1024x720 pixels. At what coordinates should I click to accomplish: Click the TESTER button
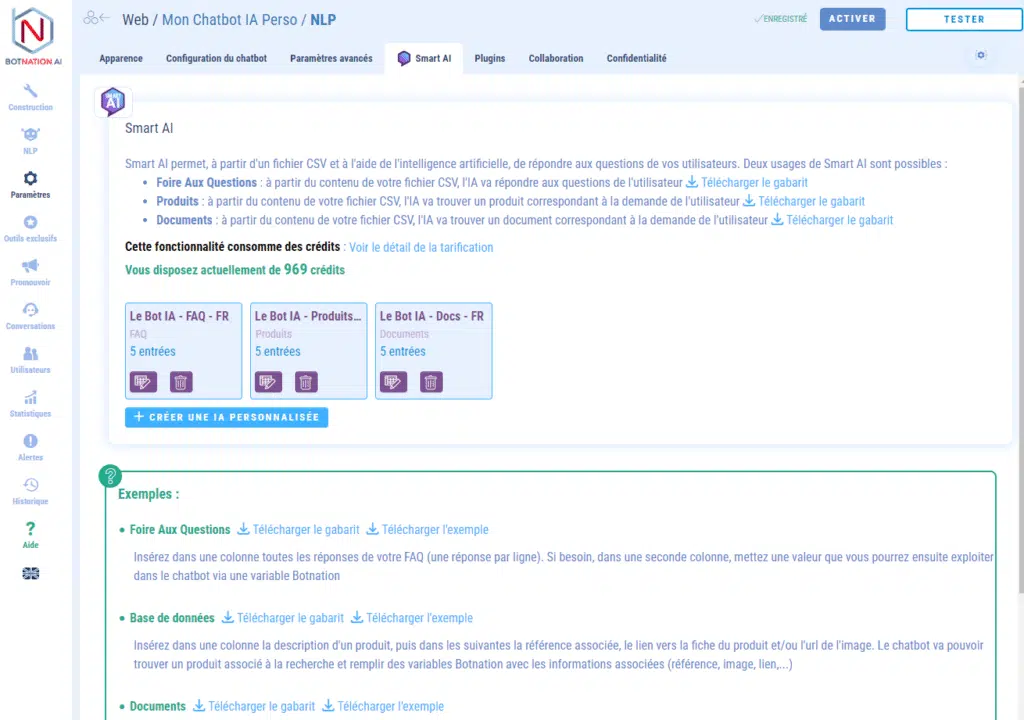tap(964, 19)
